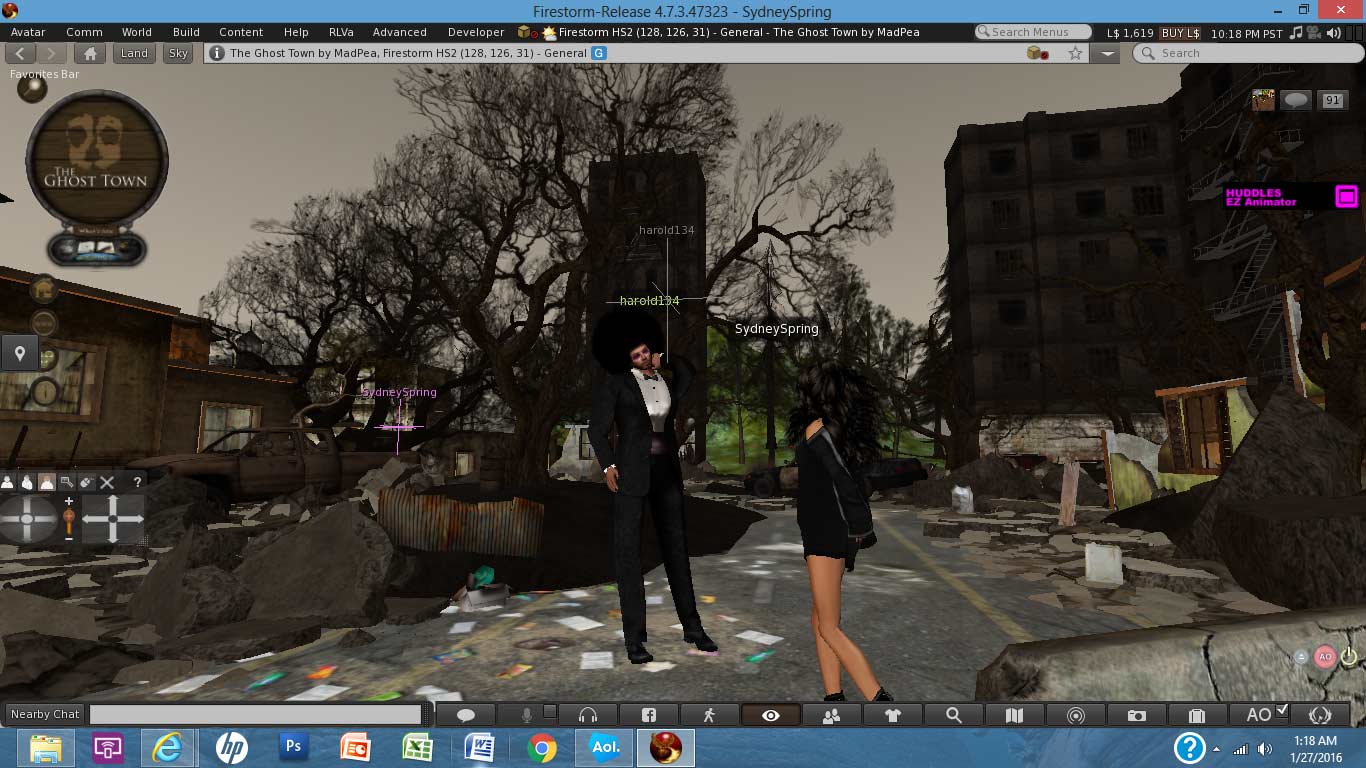This screenshot has height=768, width=1366.
Task: Open voice settings headphones button
Action: coord(588,715)
